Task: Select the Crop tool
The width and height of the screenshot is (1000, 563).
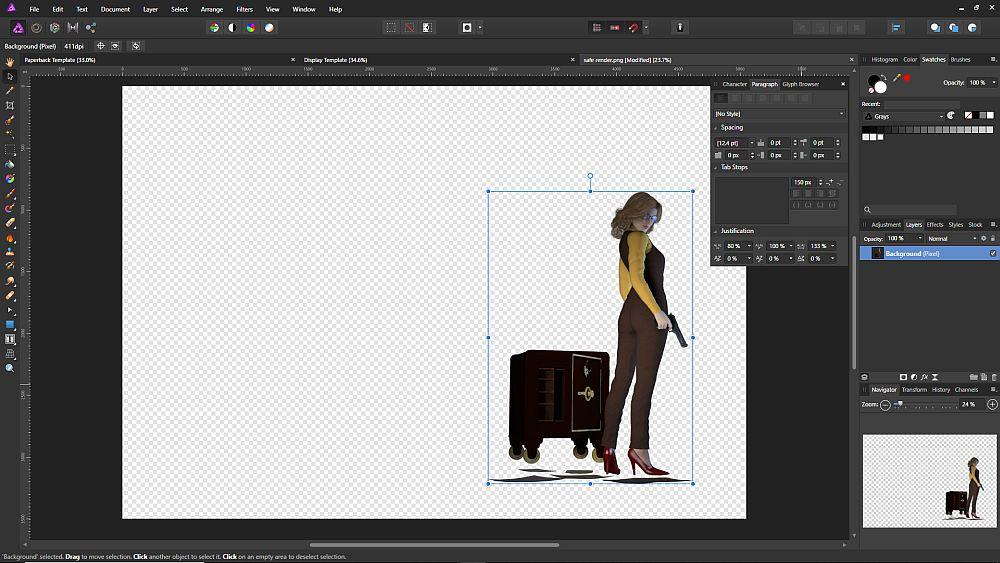Action: 10,105
